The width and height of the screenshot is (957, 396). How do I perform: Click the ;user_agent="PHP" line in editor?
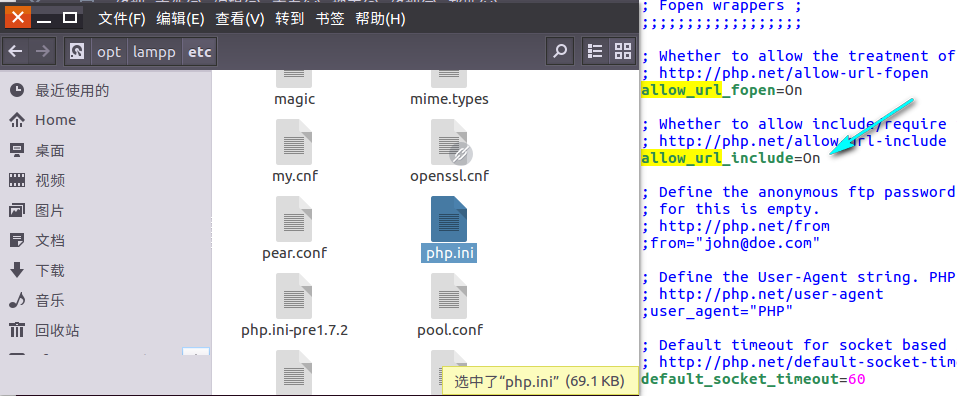[717, 311]
